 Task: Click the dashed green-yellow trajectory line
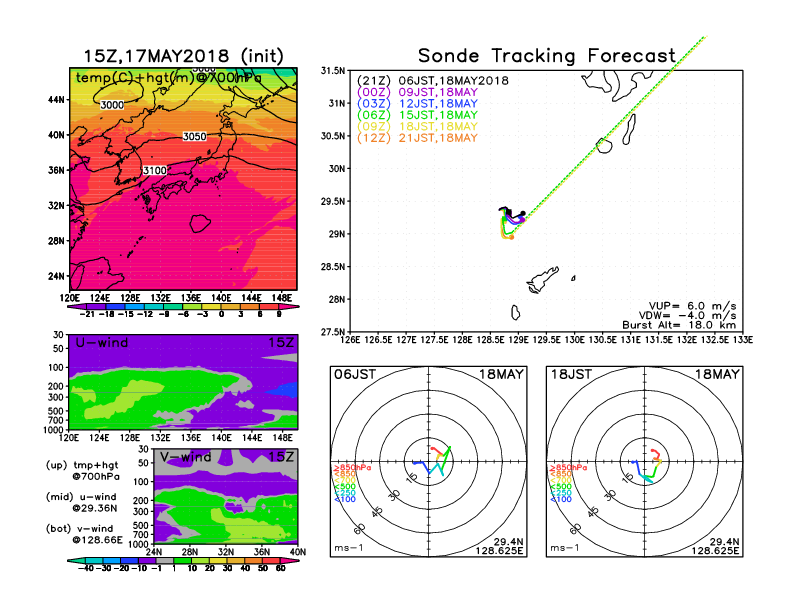coord(609,135)
